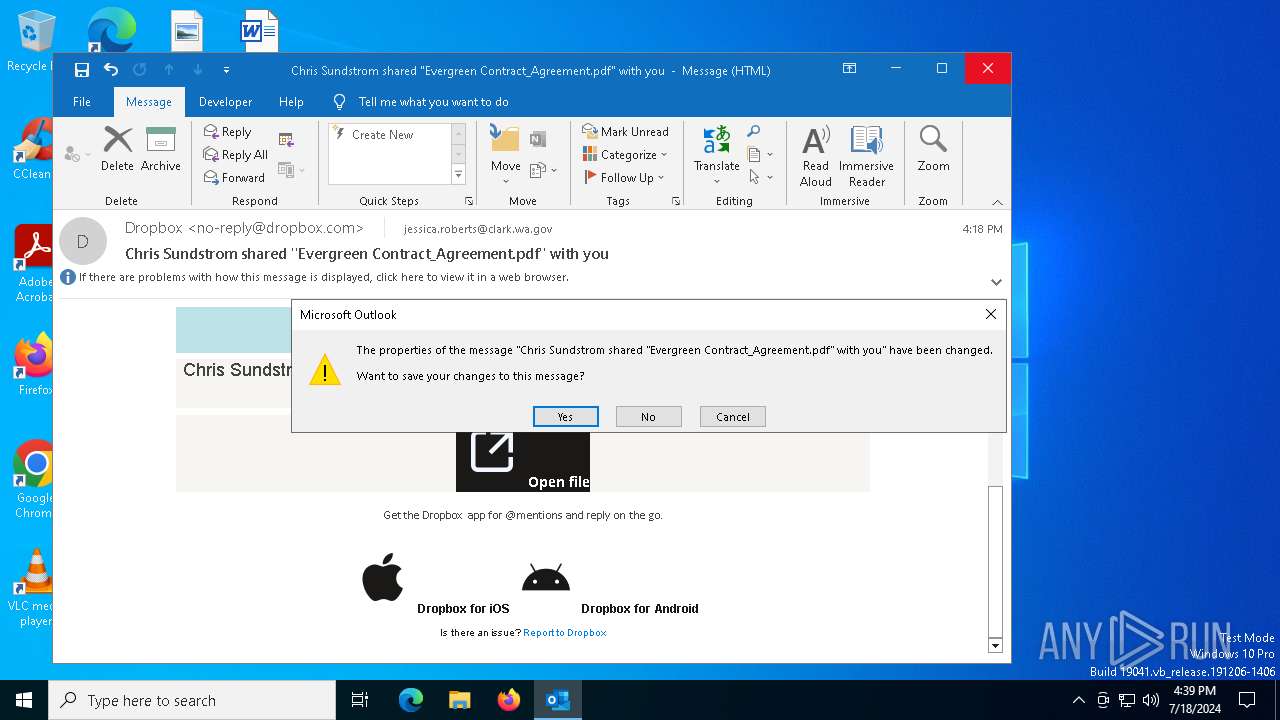
Task: Click the view in web browser info bar
Action: pyautogui.click(x=323, y=277)
